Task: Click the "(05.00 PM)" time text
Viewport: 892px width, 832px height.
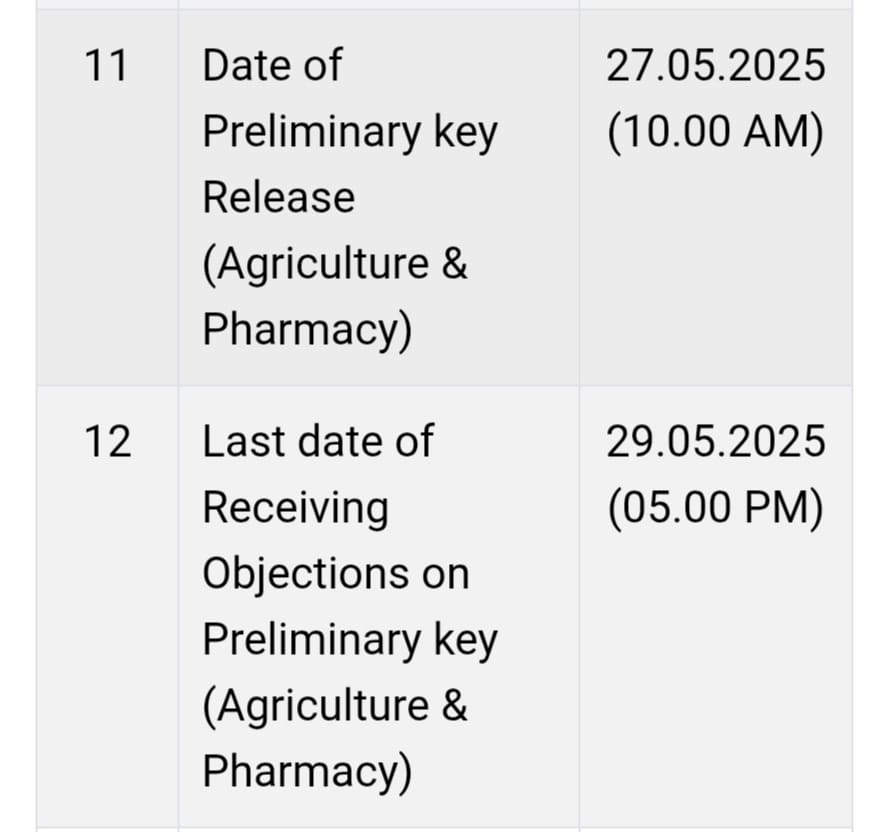Action: pos(716,508)
